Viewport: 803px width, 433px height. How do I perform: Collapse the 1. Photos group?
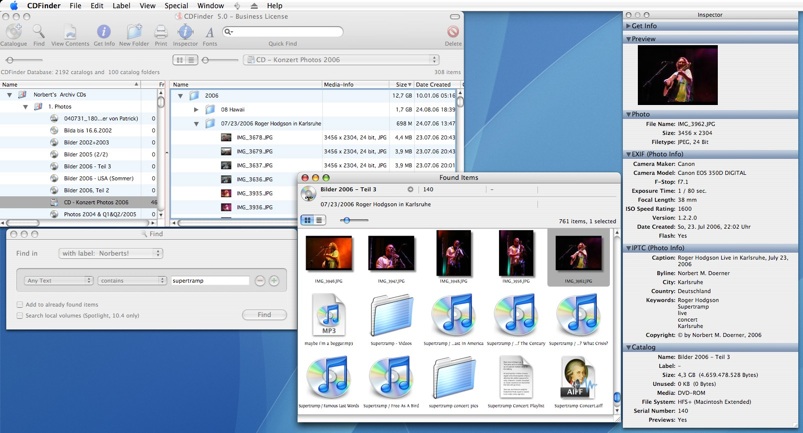click(25, 107)
